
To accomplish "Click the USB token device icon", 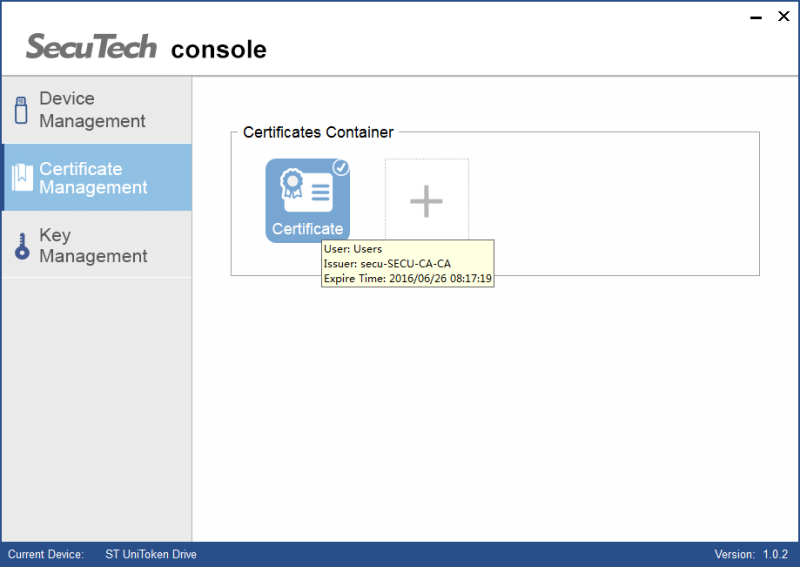I will pyautogui.click(x=21, y=110).
